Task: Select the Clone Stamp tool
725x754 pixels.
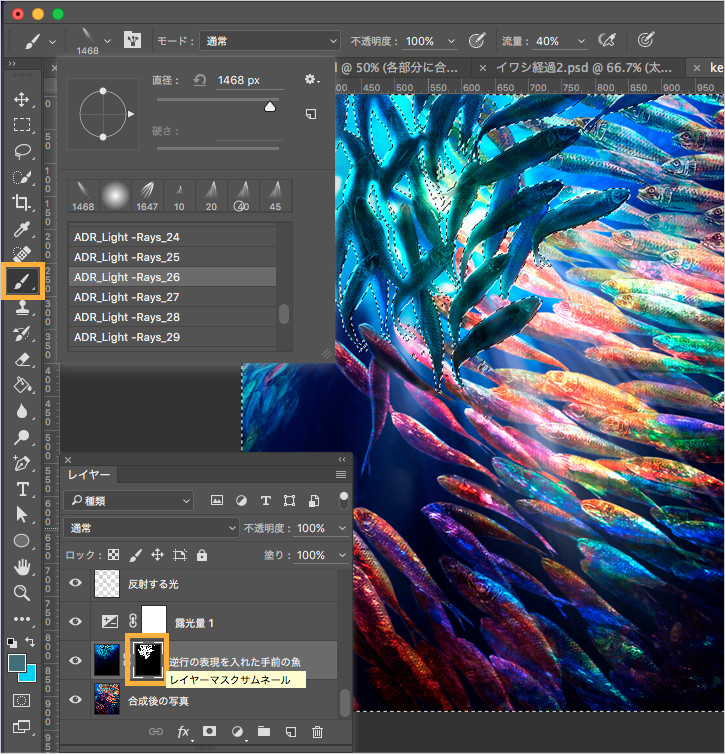Action: pyautogui.click(x=21, y=308)
